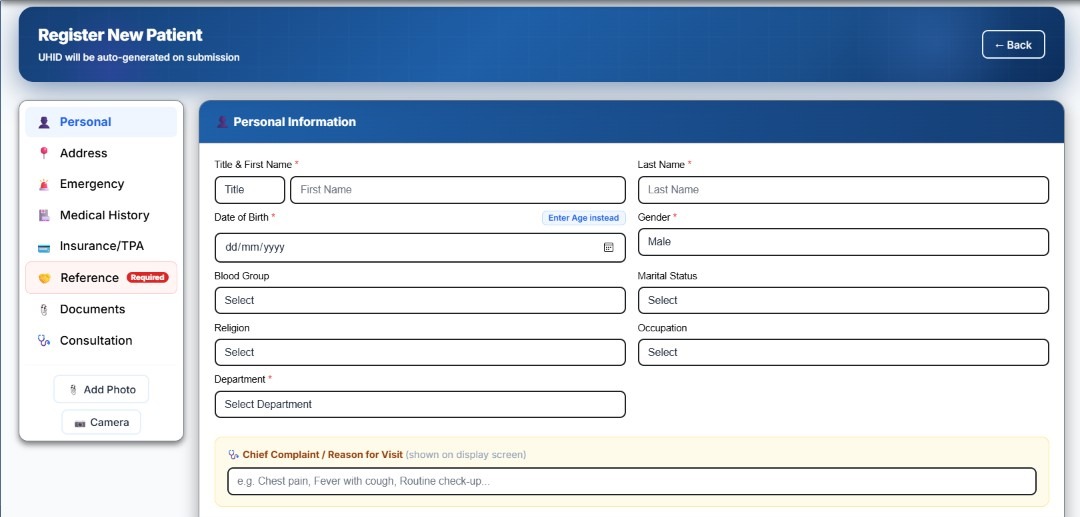Click 'UHID will be auto-generated on submission' text
Viewport: 1080px width, 517px height.
tap(139, 58)
